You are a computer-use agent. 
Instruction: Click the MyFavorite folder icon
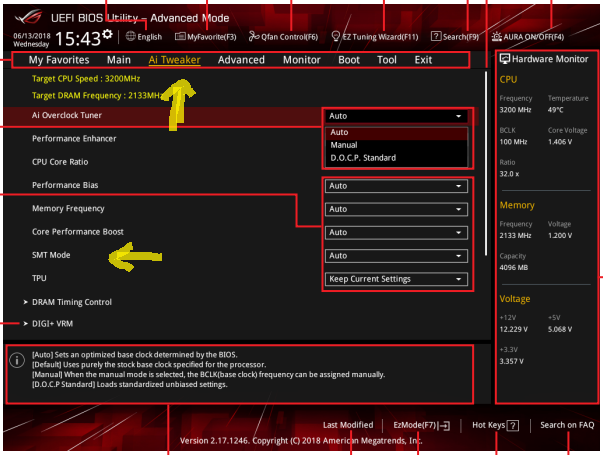[x=180, y=36]
